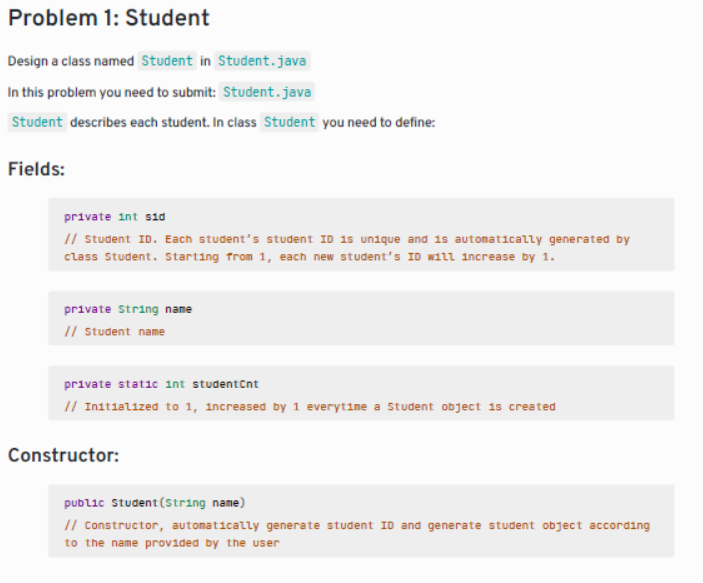Click the Student ID comment text
703x583 pixels.
pyautogui.click(x=347, y=248)
